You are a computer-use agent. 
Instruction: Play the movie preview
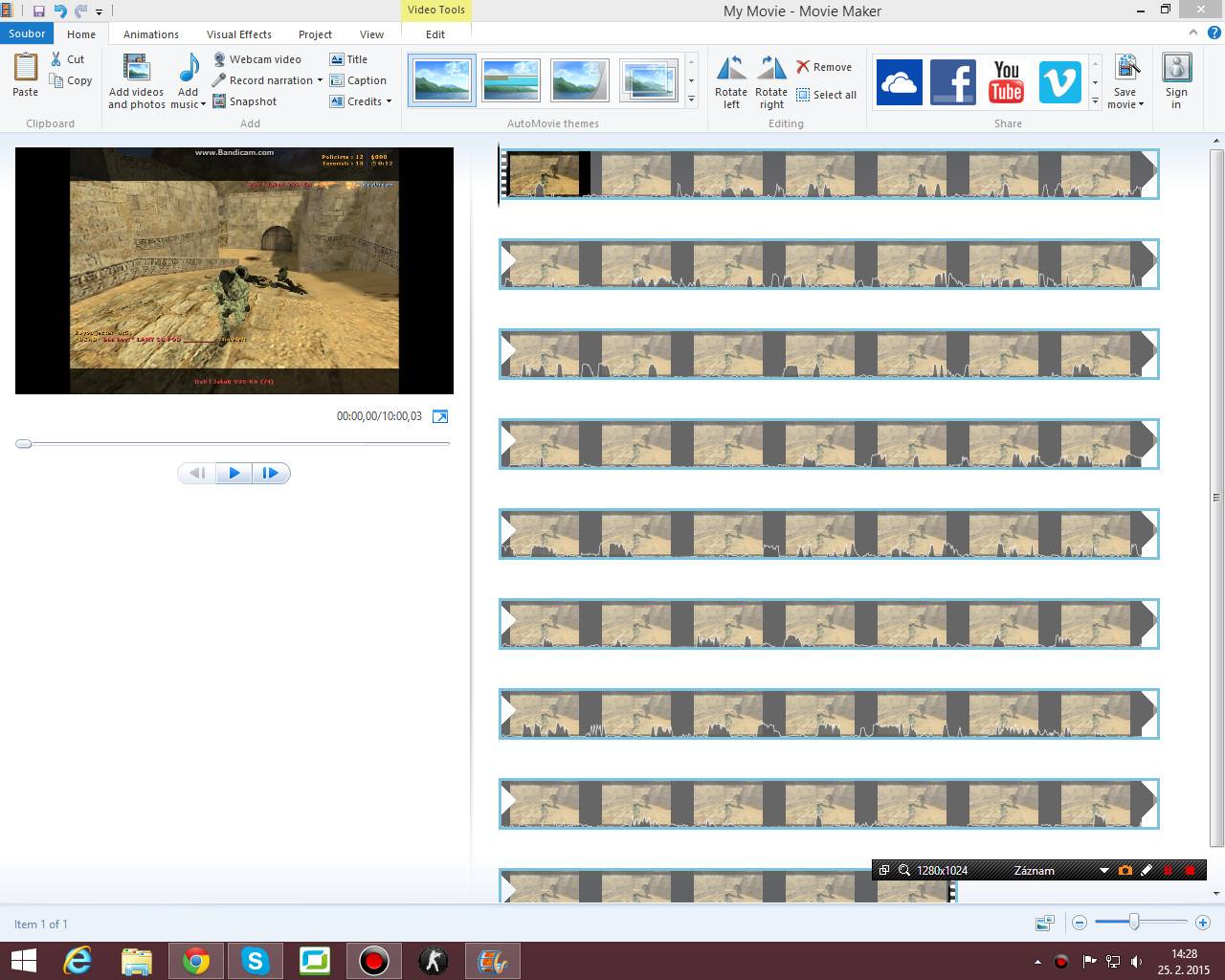tap(234, 473)
